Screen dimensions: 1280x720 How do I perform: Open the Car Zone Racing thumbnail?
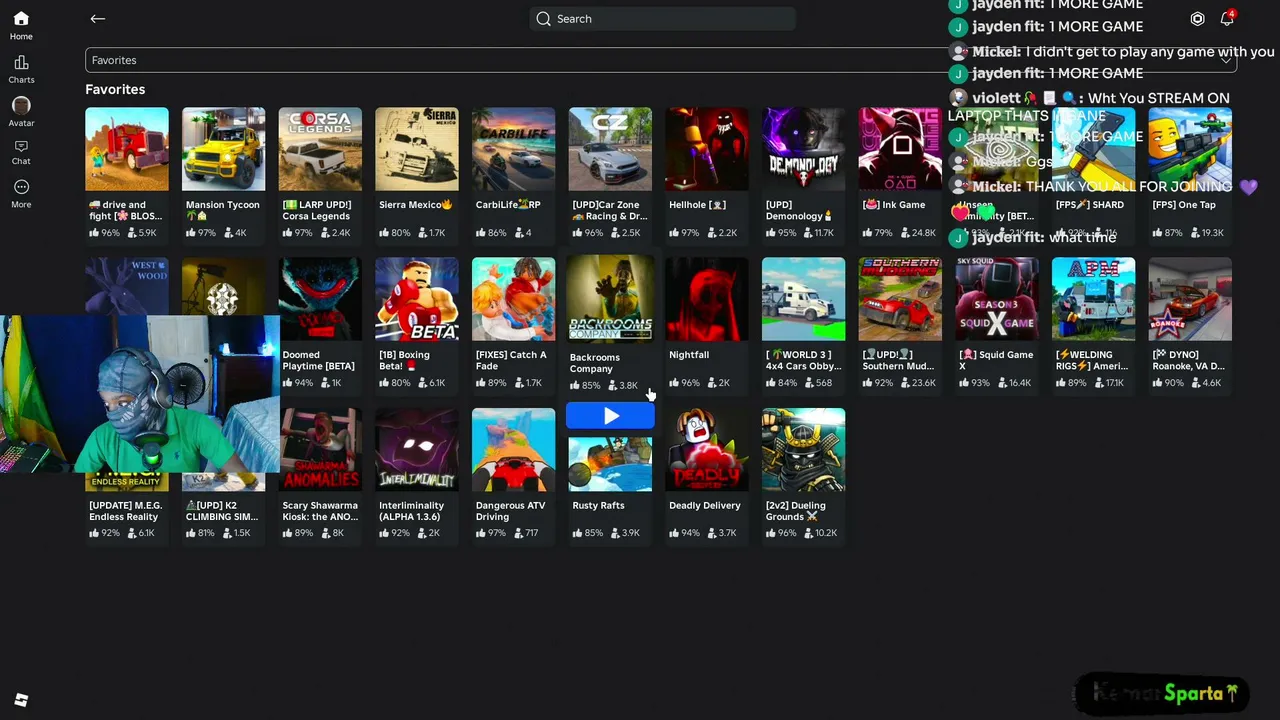coord(610,149)
